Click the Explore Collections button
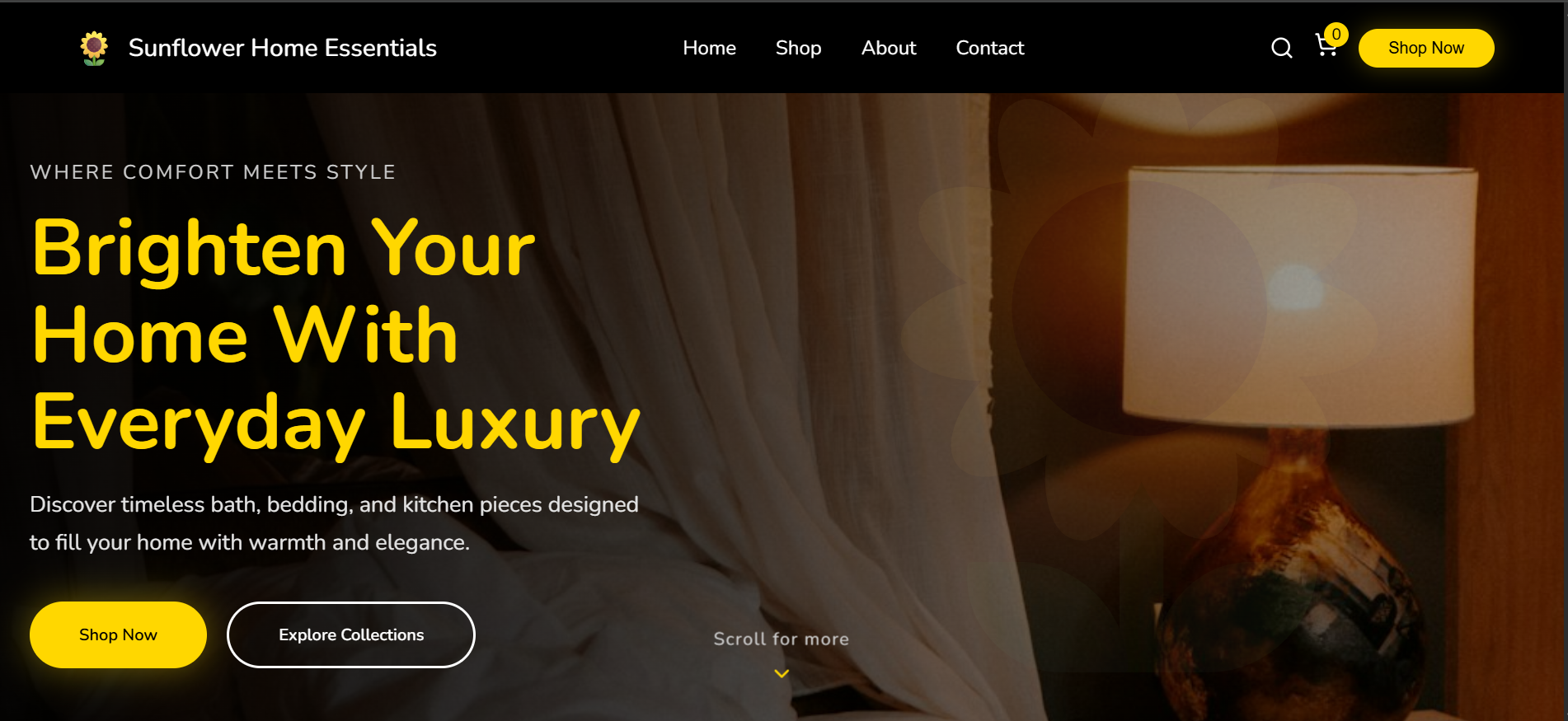Viewport: 1568px width, 721px height. click(x=351, y=634)
